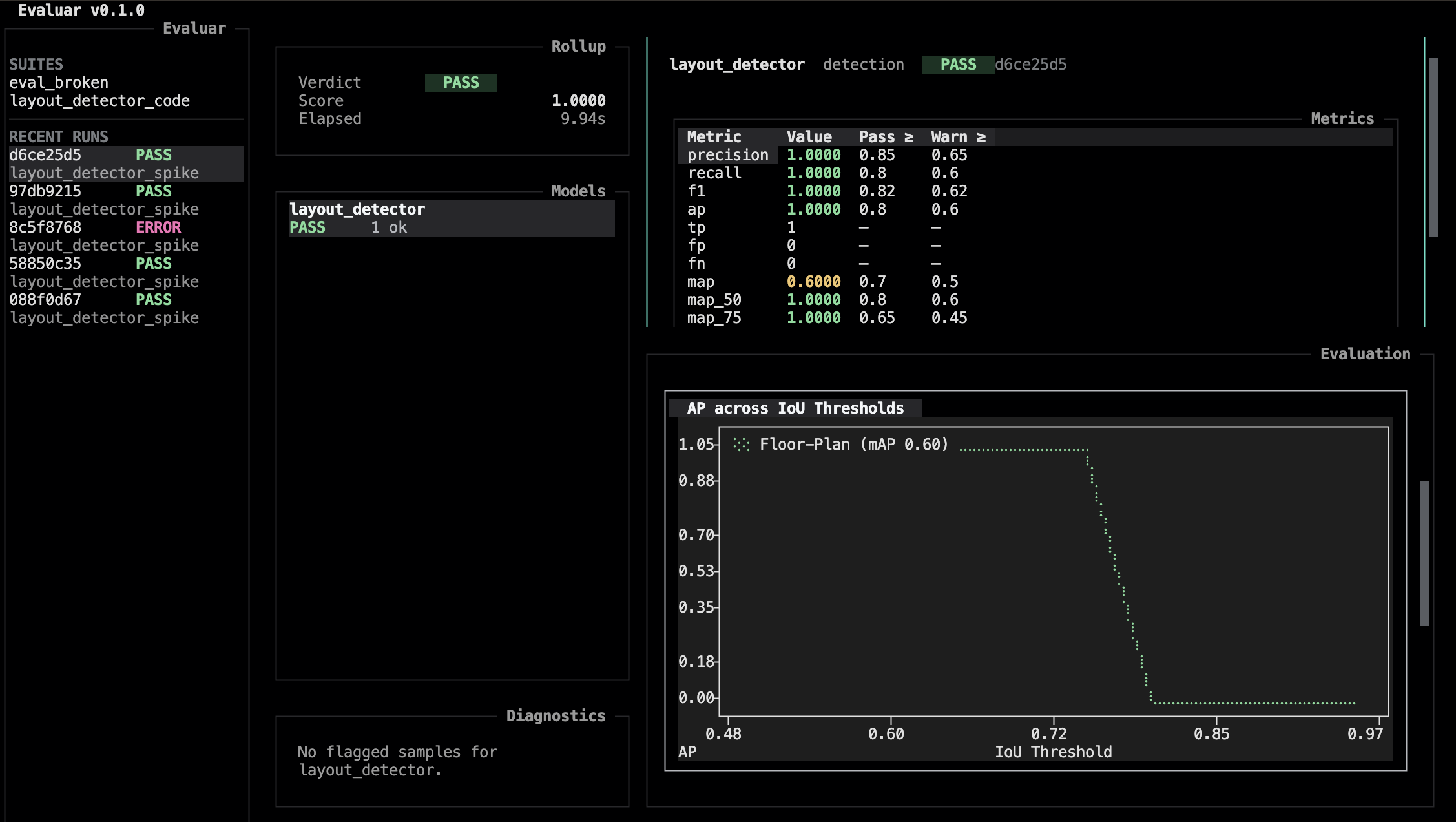The width and height of the screenshot is (1456, 822).
Task: Click the Value column header
Action: click(x=809, y=137)
